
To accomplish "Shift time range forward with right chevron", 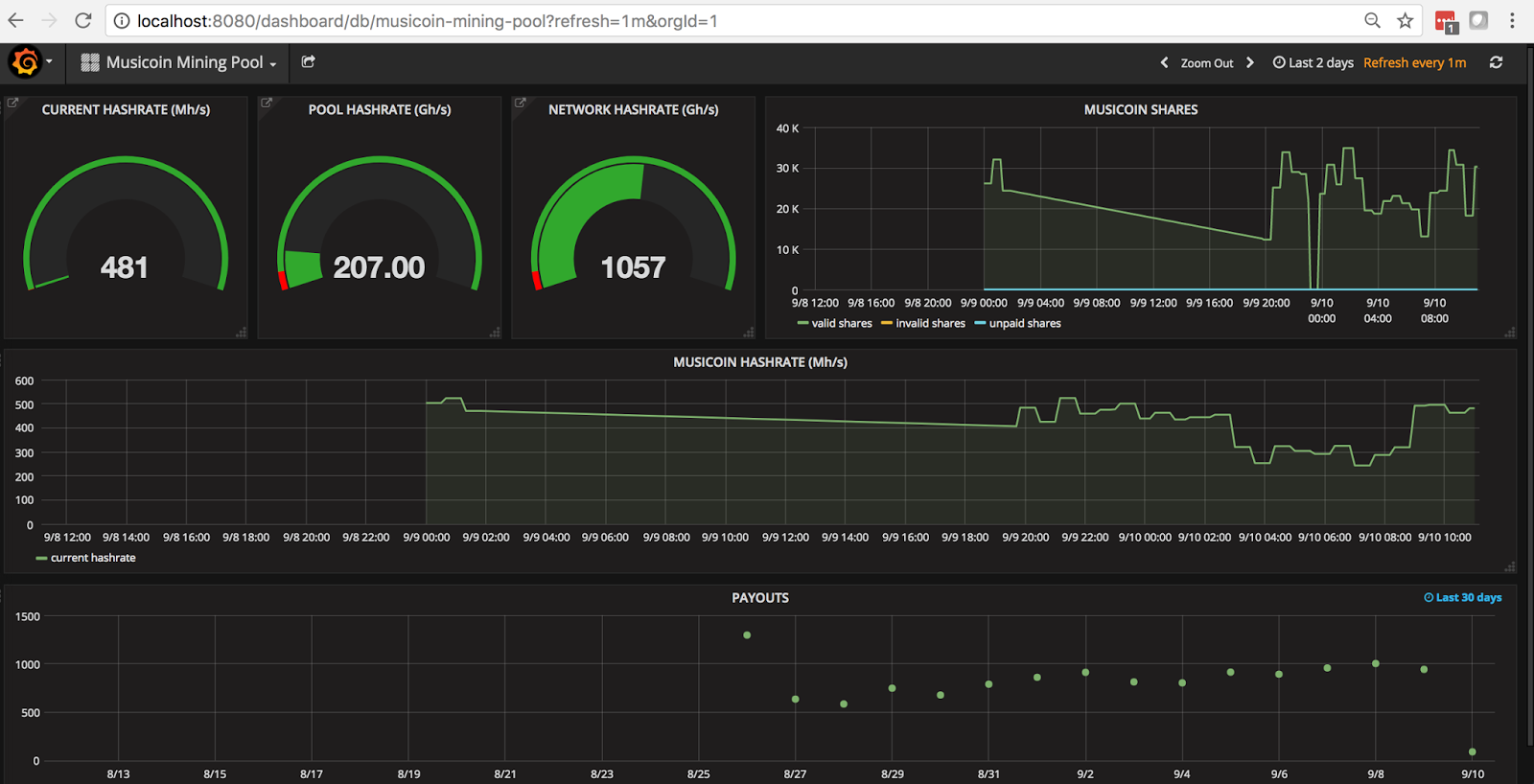I will [x=1250, y=62].
